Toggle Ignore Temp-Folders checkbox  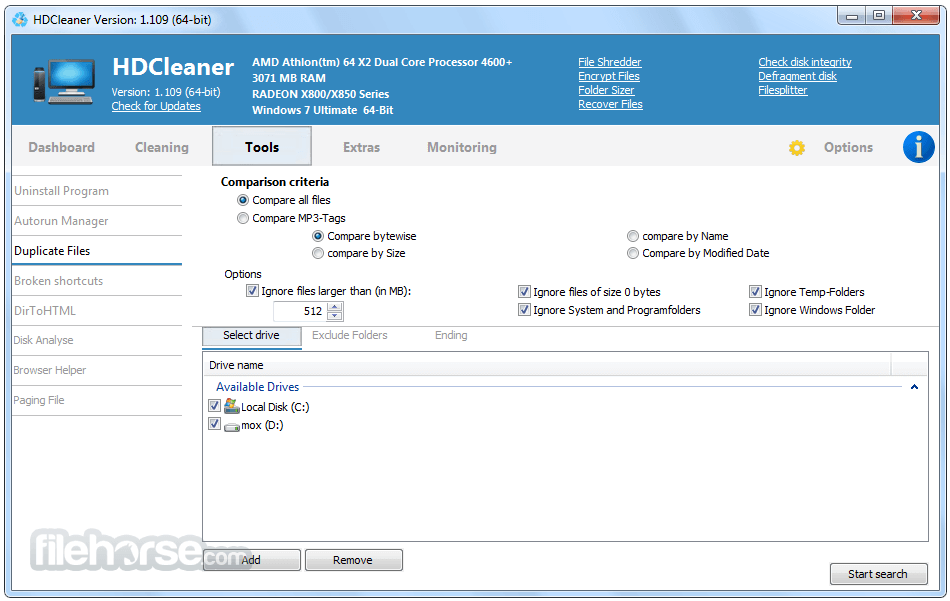[x=755, y=292]
